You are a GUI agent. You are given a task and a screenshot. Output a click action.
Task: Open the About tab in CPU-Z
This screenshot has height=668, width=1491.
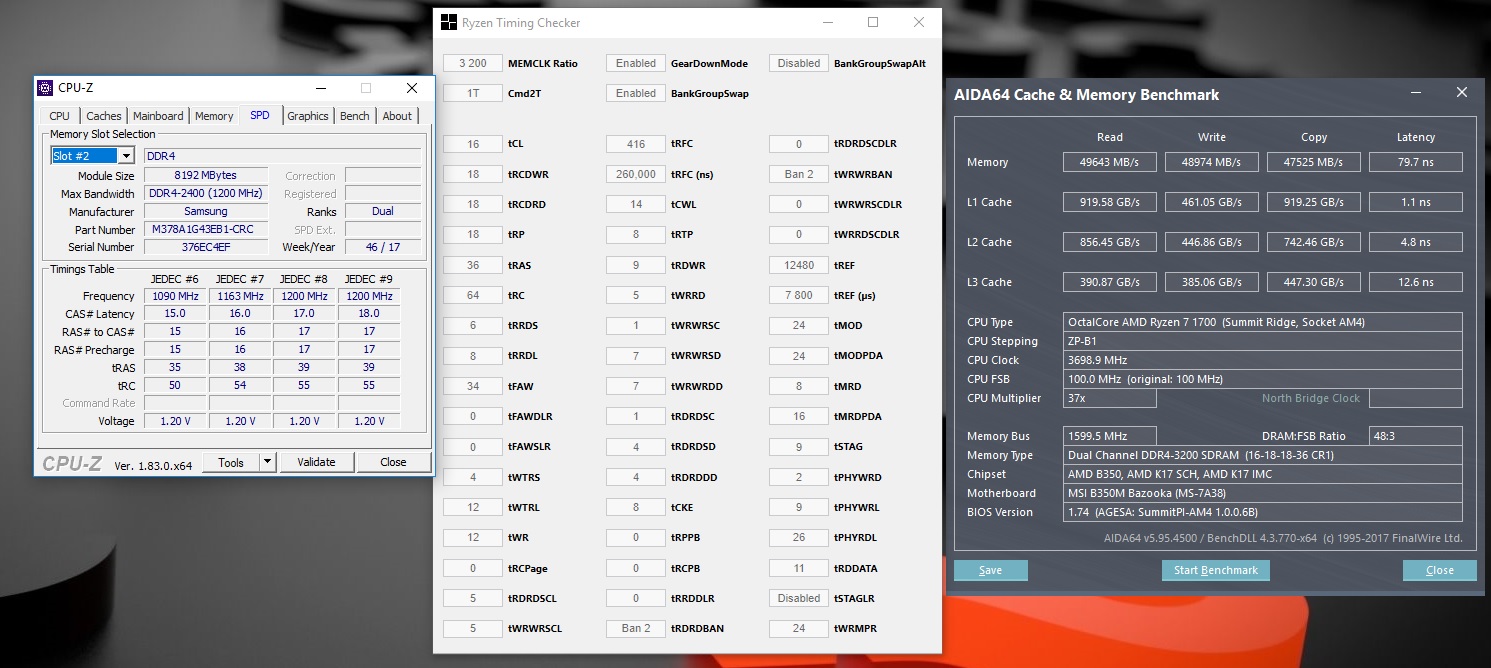click(397, 116)
